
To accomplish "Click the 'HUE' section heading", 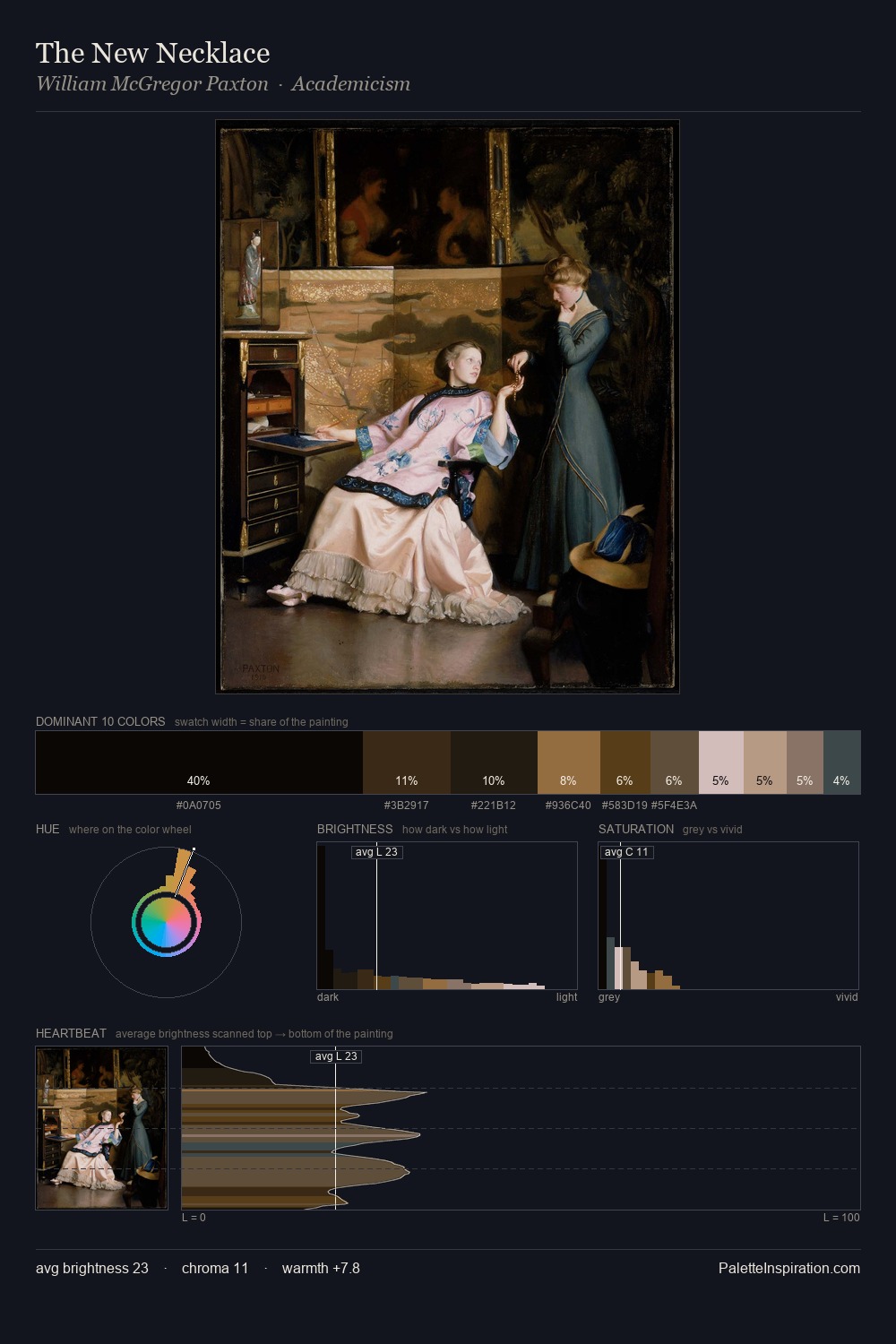I will tap(47, 829).
